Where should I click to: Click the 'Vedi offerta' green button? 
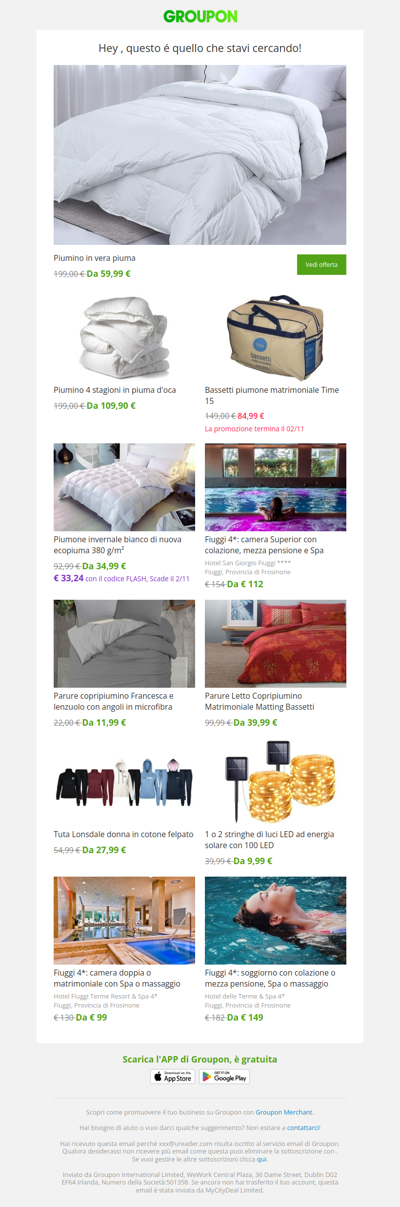pos(321,264)
